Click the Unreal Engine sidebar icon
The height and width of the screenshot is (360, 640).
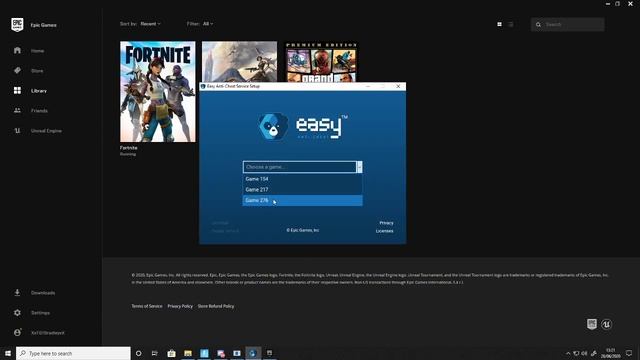pos(17,131)
